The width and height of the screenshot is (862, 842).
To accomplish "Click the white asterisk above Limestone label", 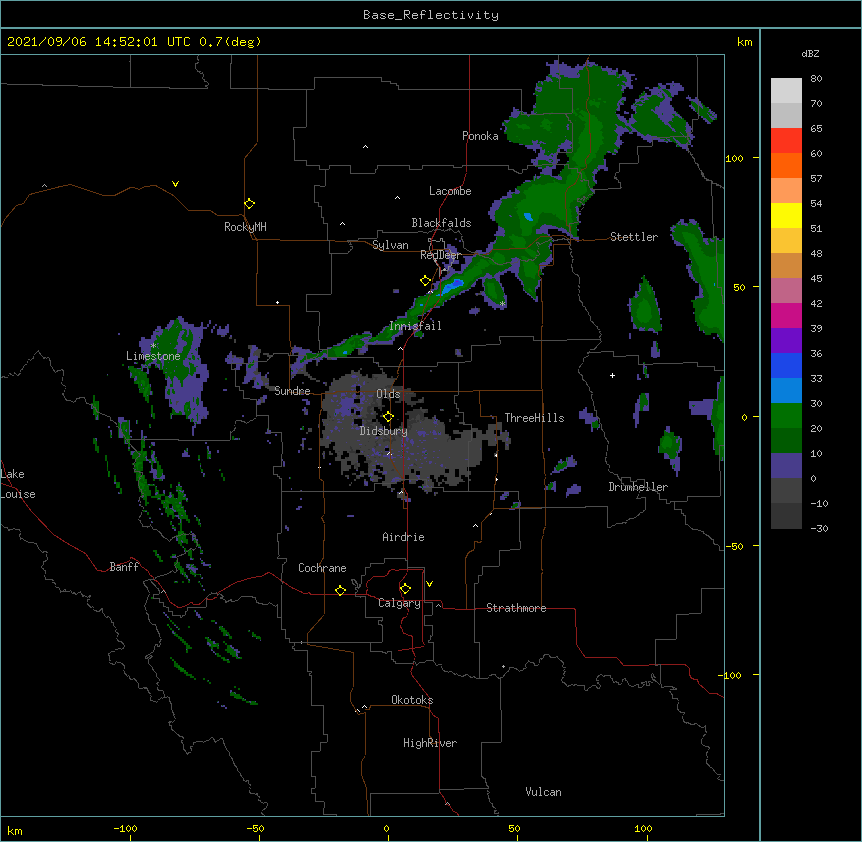I will click(153, 346).
